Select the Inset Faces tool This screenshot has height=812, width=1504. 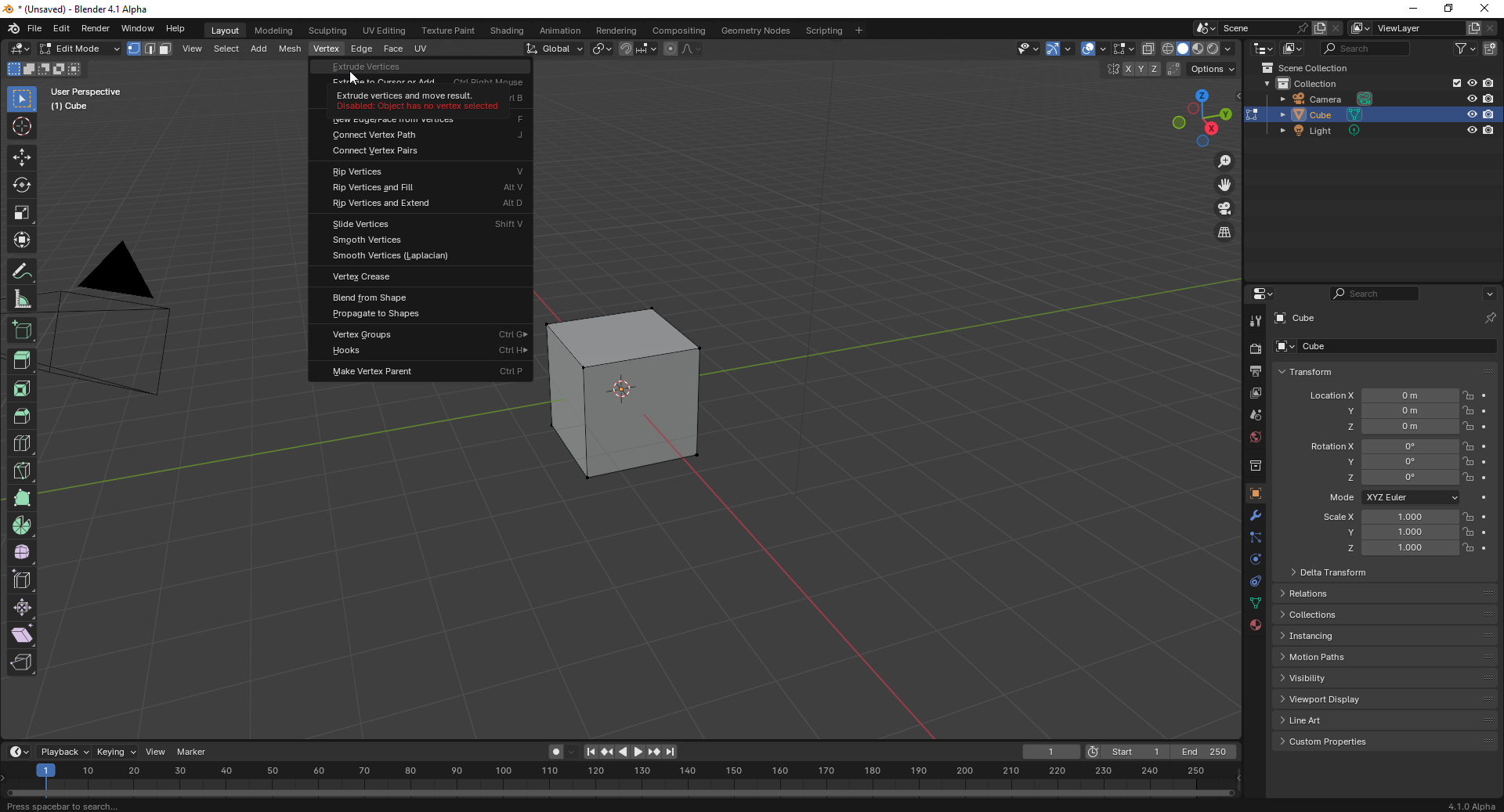click(x=22, y=388)
